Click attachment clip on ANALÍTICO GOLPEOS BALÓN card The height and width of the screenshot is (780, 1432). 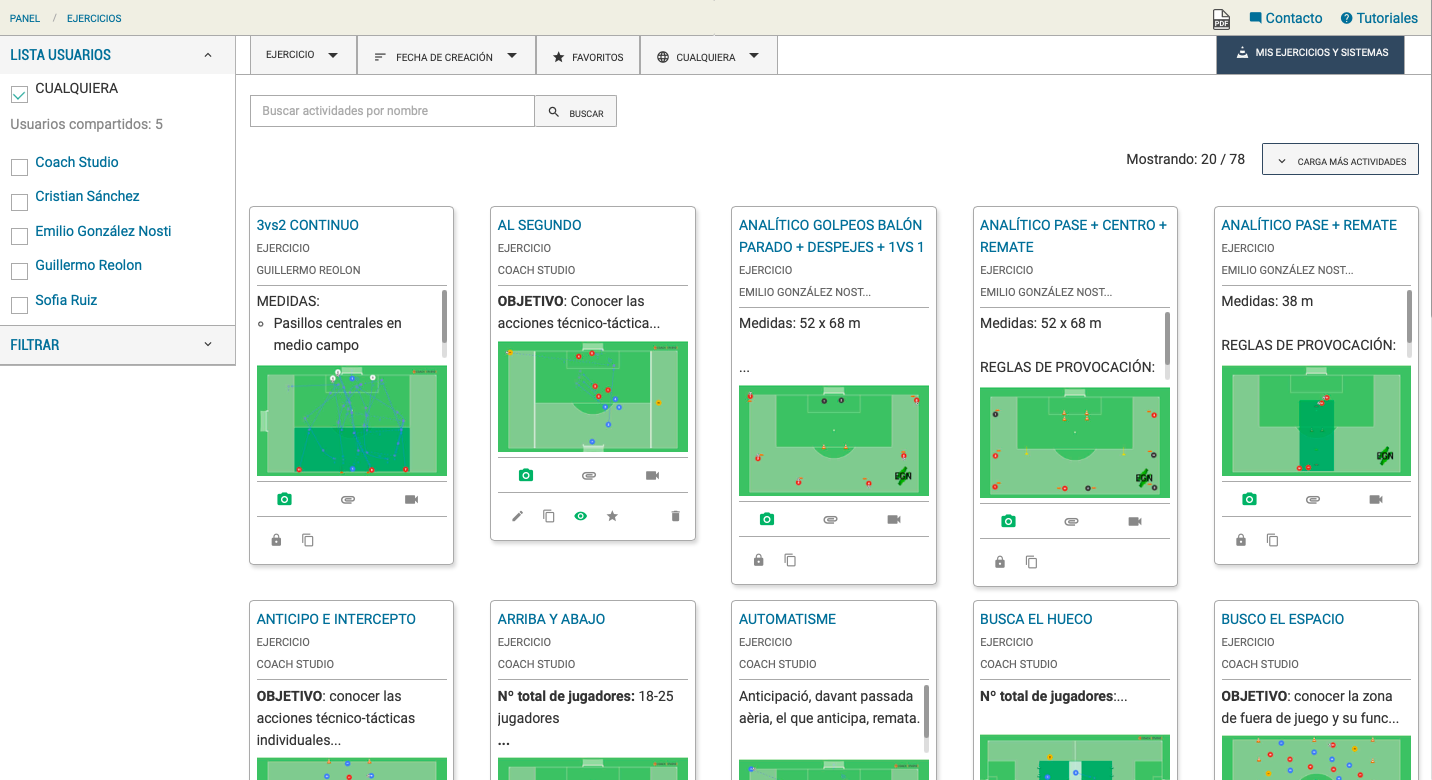pyautogui.click(x=830, y=519)
